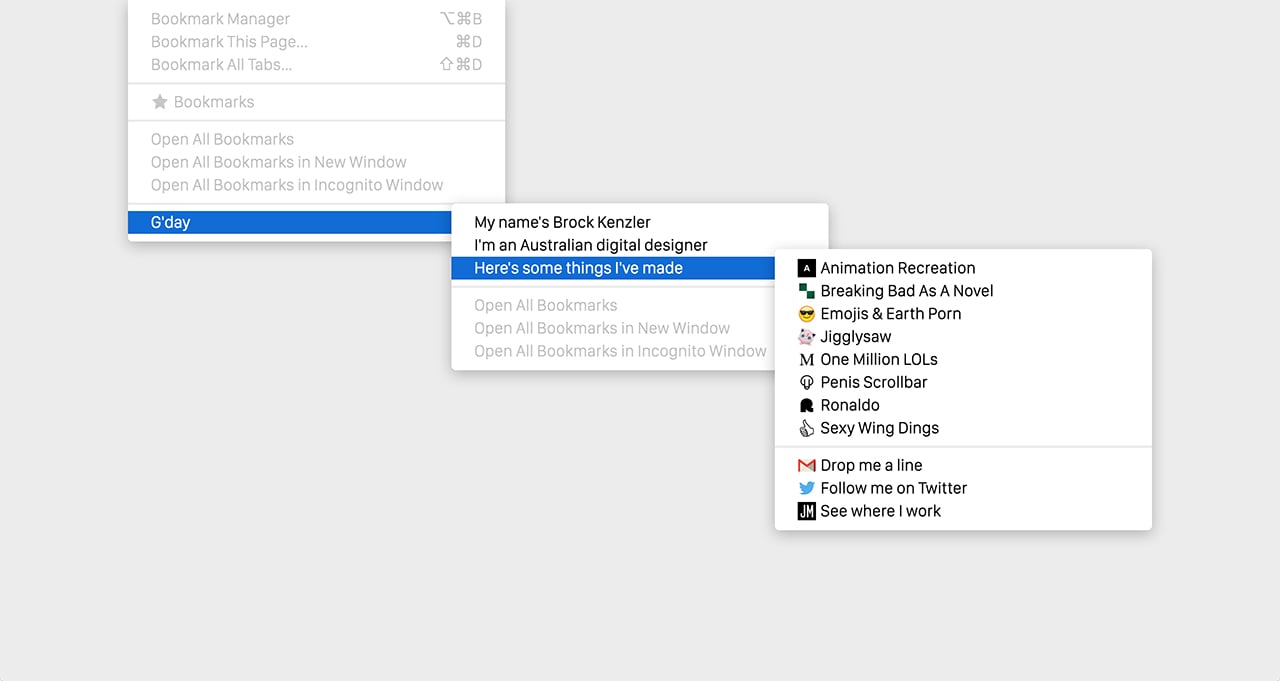Open the Follow me on Twitter link
Screen dimensions: 1280x681
pyautogui.click(x=893, y=488)
